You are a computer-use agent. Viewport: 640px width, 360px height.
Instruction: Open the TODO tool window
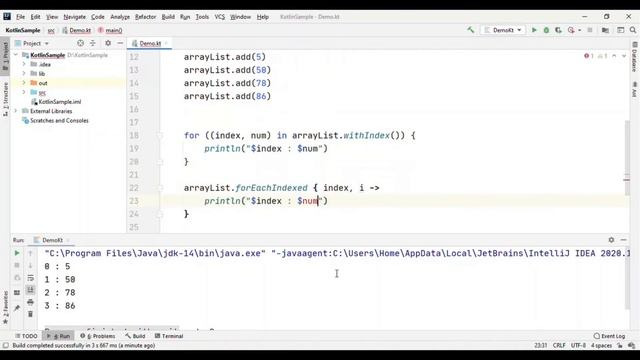coord(26,336)
